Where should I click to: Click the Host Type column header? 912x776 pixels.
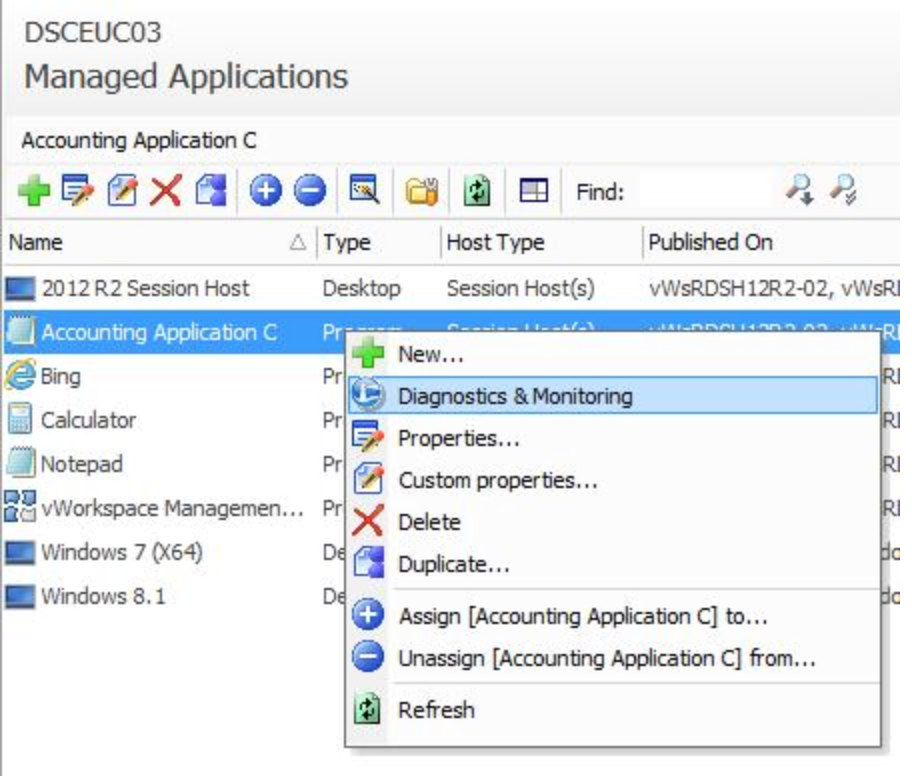pos(495,242)
